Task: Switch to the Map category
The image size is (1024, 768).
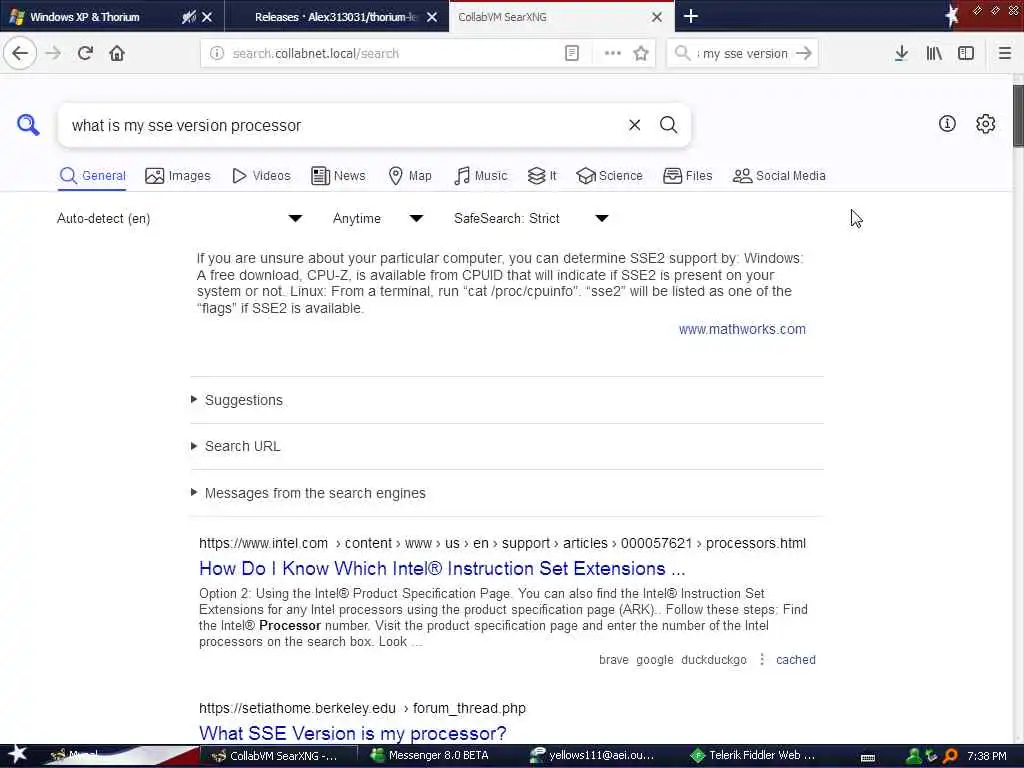Action: point(410,176)
